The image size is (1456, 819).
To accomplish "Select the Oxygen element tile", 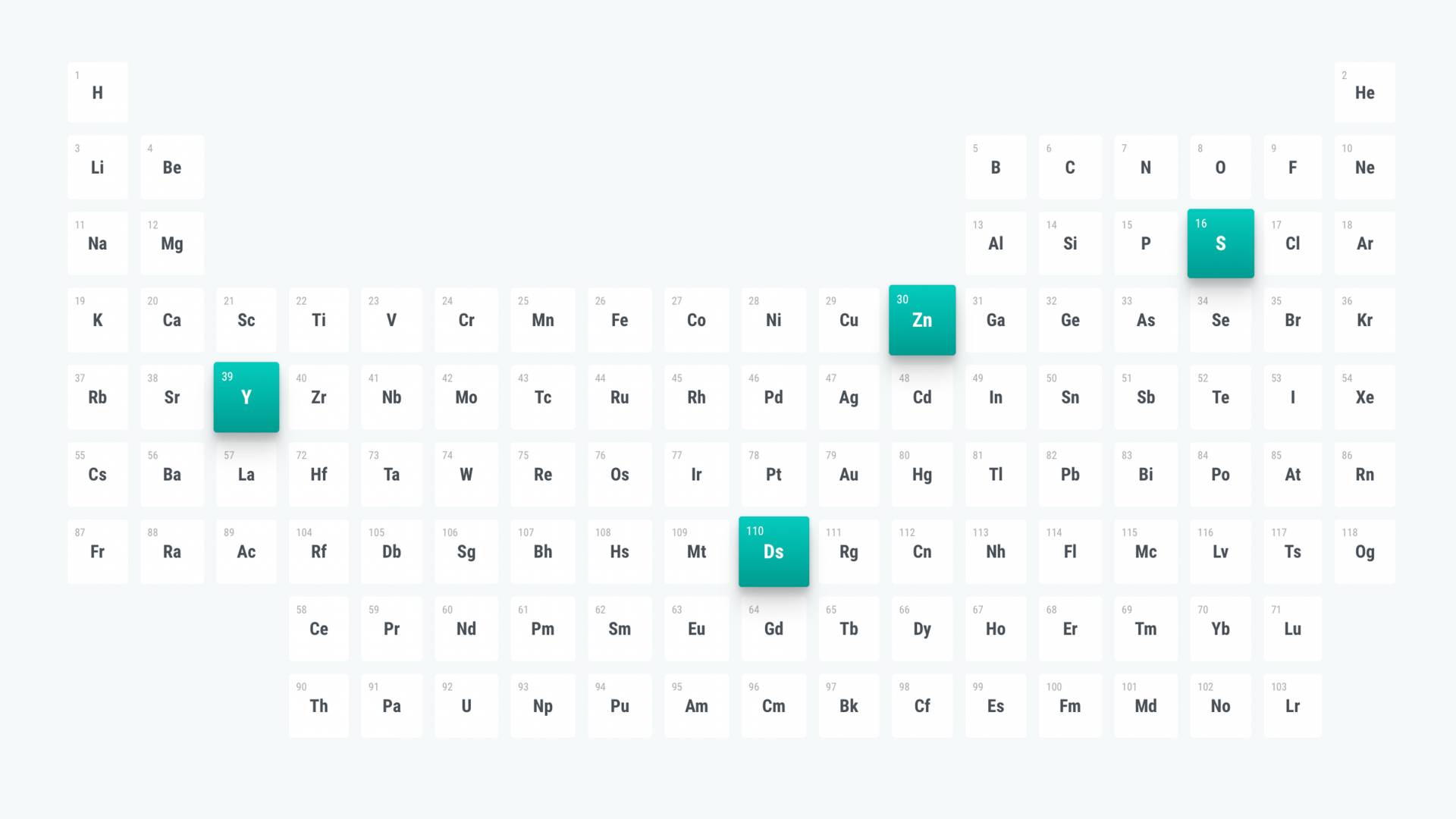I will click(x=1220, y=167).
